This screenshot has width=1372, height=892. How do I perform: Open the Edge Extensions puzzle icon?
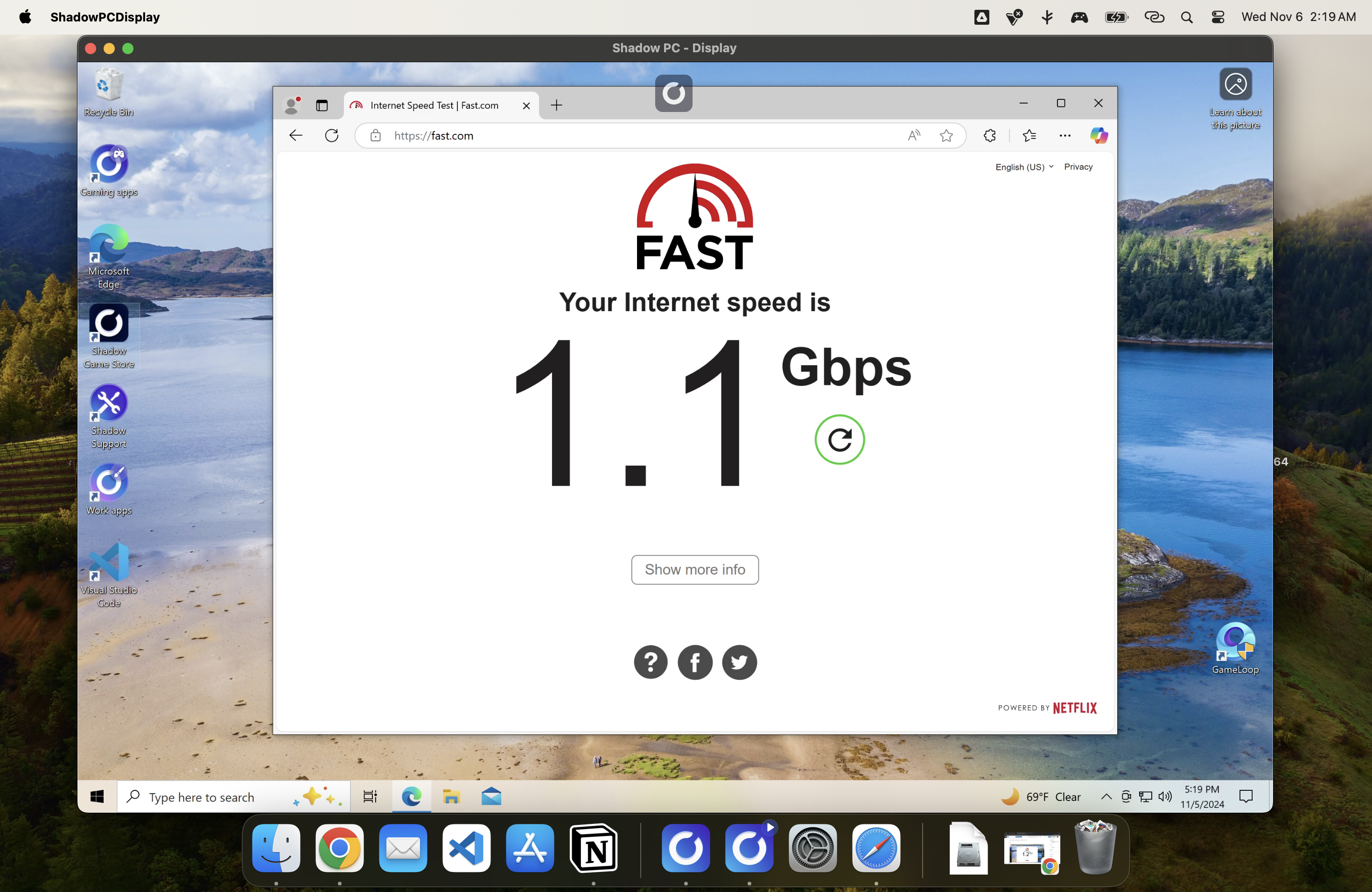(x=990, y=135)
